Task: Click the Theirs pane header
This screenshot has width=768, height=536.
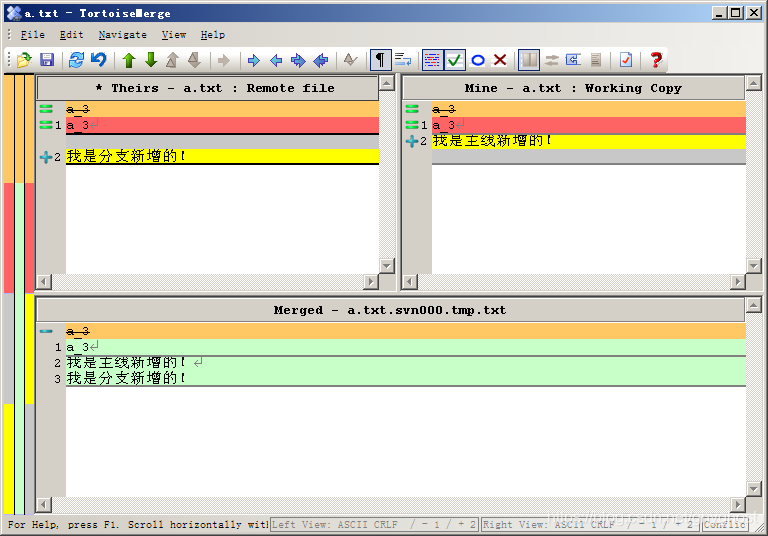Action: tap(208, 88)
